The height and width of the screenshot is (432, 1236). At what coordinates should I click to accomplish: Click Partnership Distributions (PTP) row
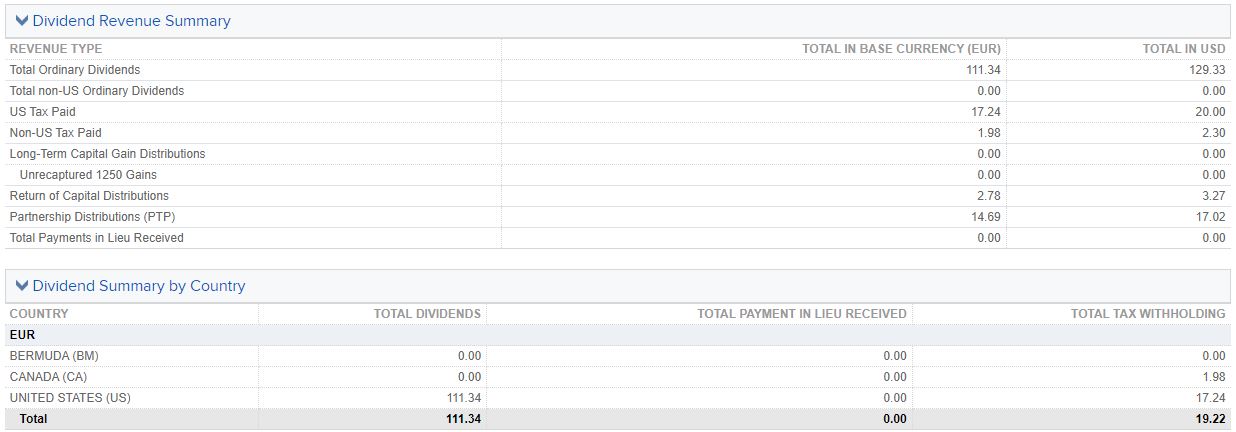pyautogui.click(x=618, y=217)
